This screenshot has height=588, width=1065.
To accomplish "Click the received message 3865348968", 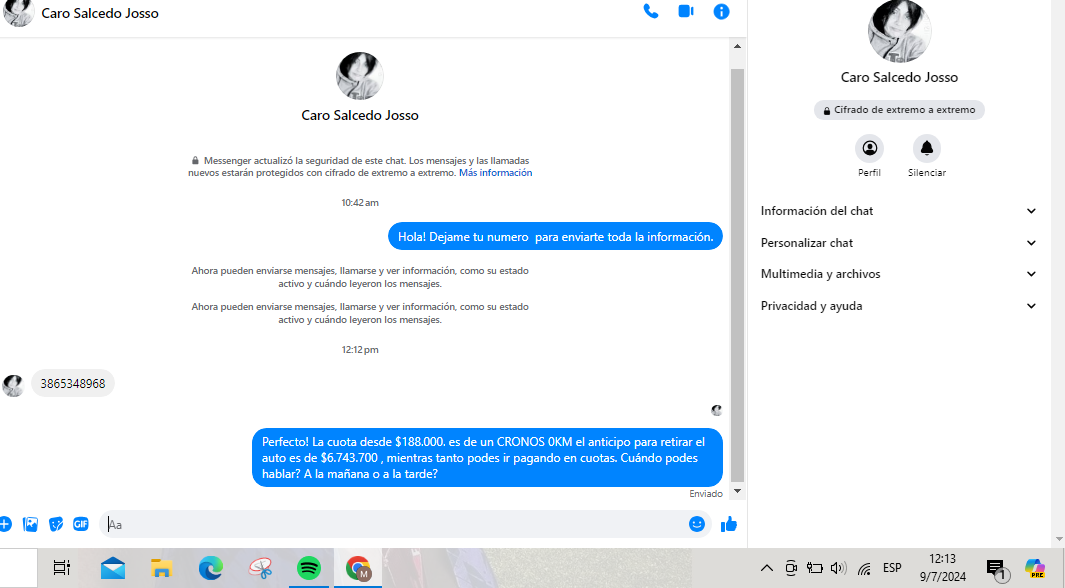I will [x=73, y=384].
